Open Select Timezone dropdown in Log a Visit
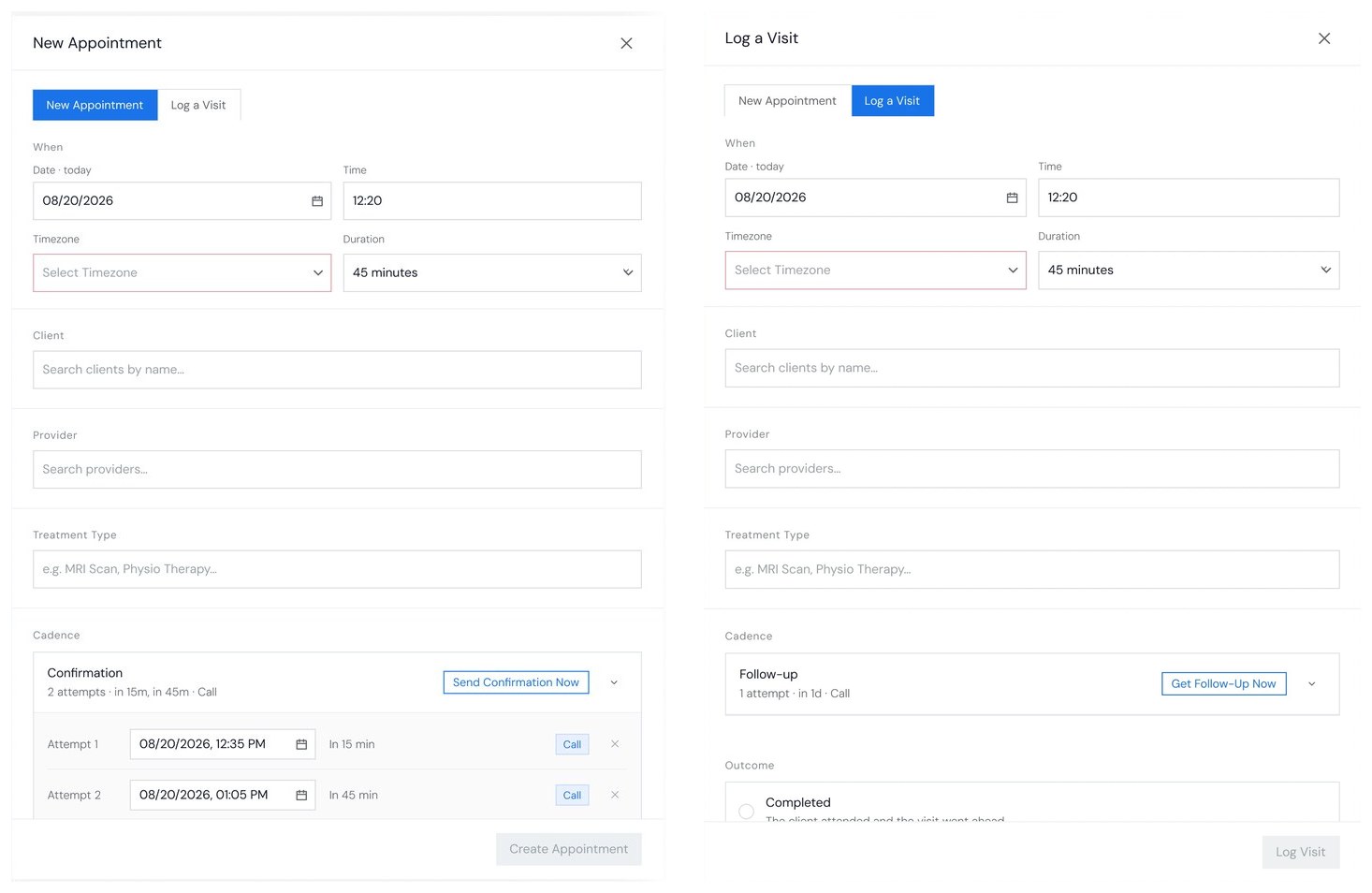1372x893 pixels. 875,270
